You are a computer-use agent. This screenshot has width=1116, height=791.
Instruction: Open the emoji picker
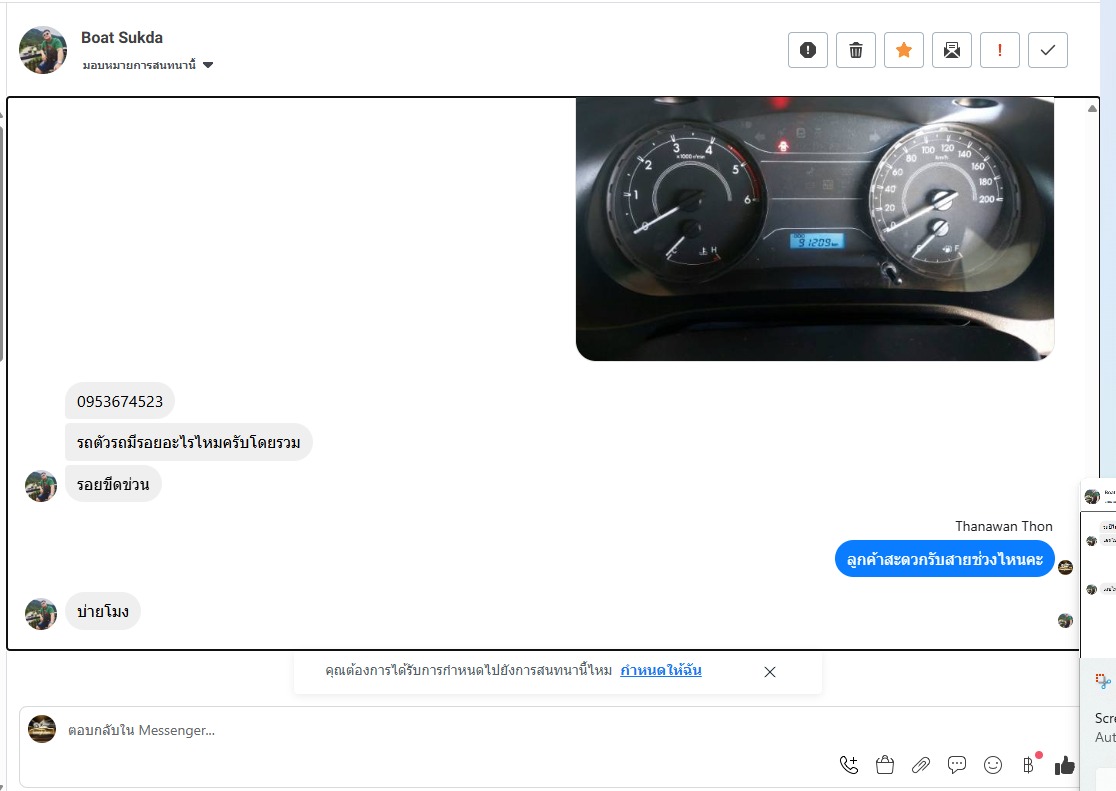(993, 765)
